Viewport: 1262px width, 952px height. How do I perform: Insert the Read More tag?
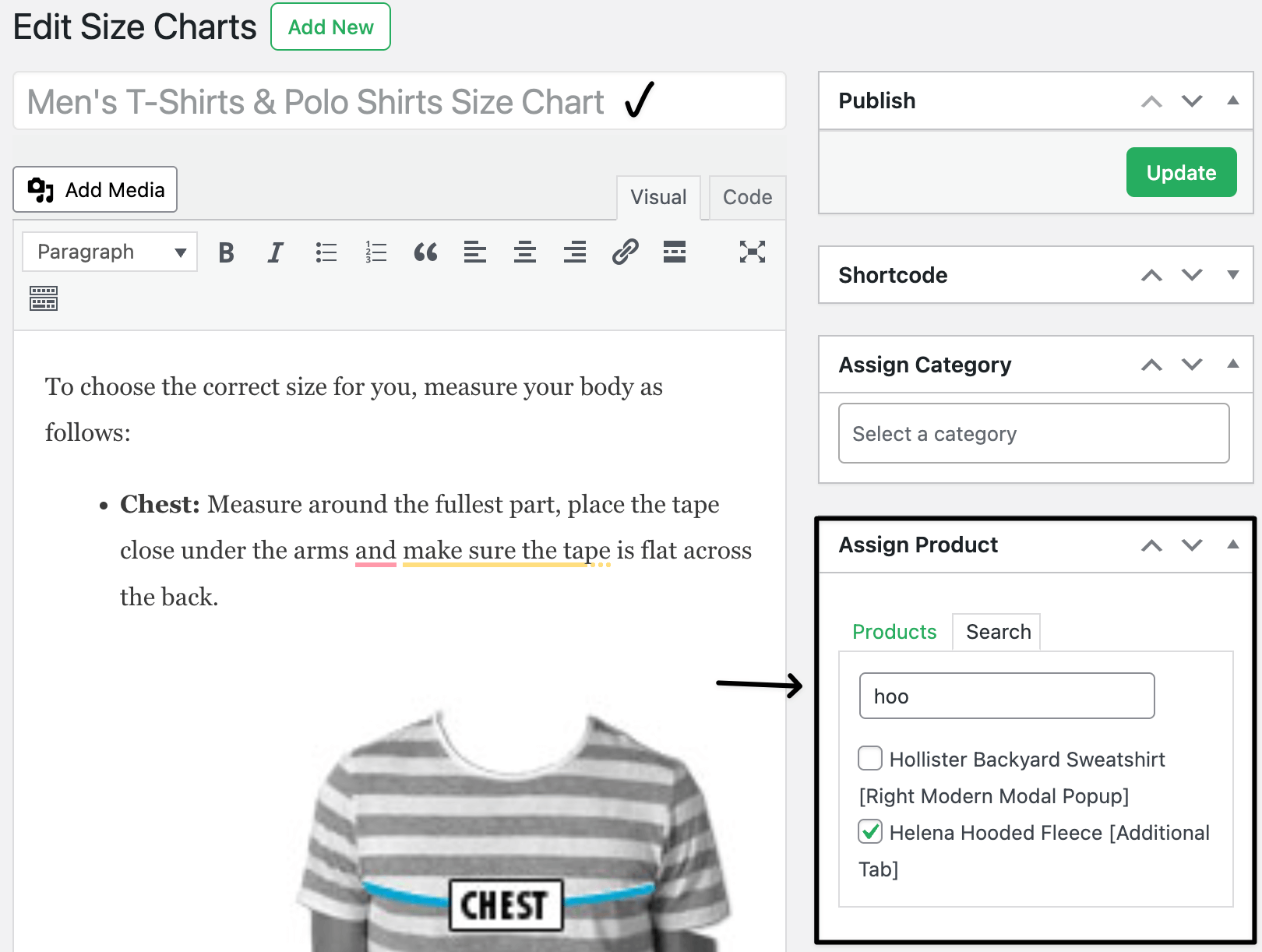[675, 252]
